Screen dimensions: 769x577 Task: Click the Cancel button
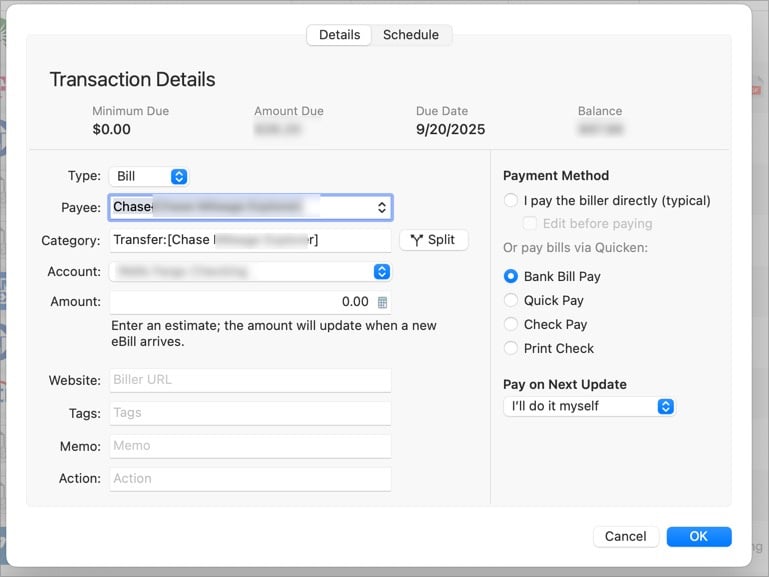click(x=625, y=536)
